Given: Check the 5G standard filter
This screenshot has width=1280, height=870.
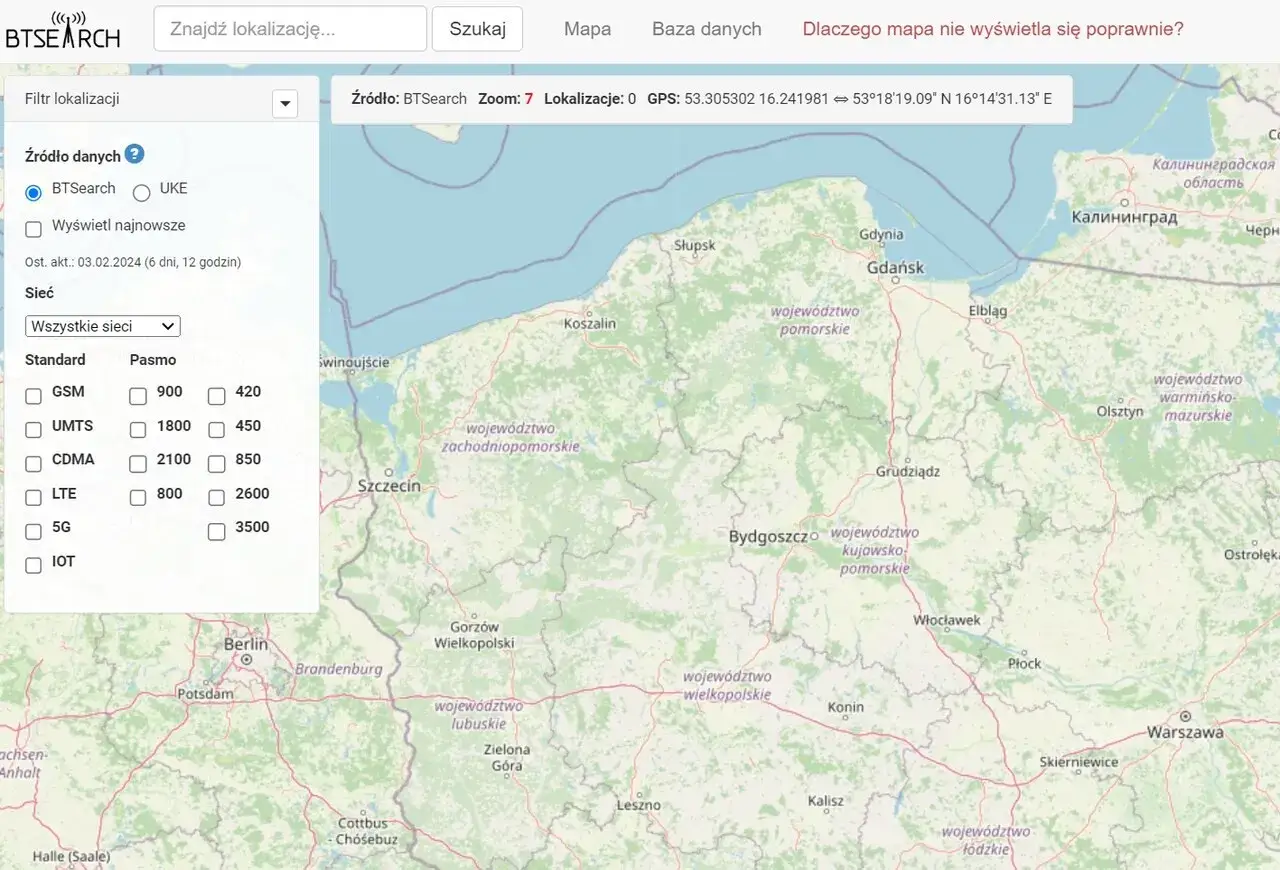Looking at the screenshot, I should (x=33, y=532).
